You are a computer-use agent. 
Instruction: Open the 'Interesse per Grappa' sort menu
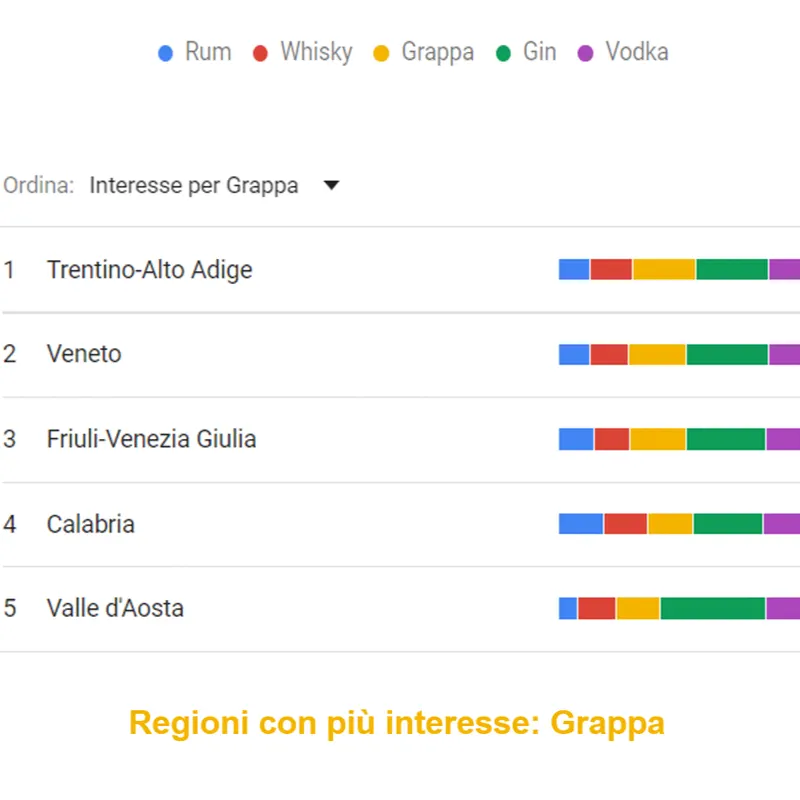194,185
